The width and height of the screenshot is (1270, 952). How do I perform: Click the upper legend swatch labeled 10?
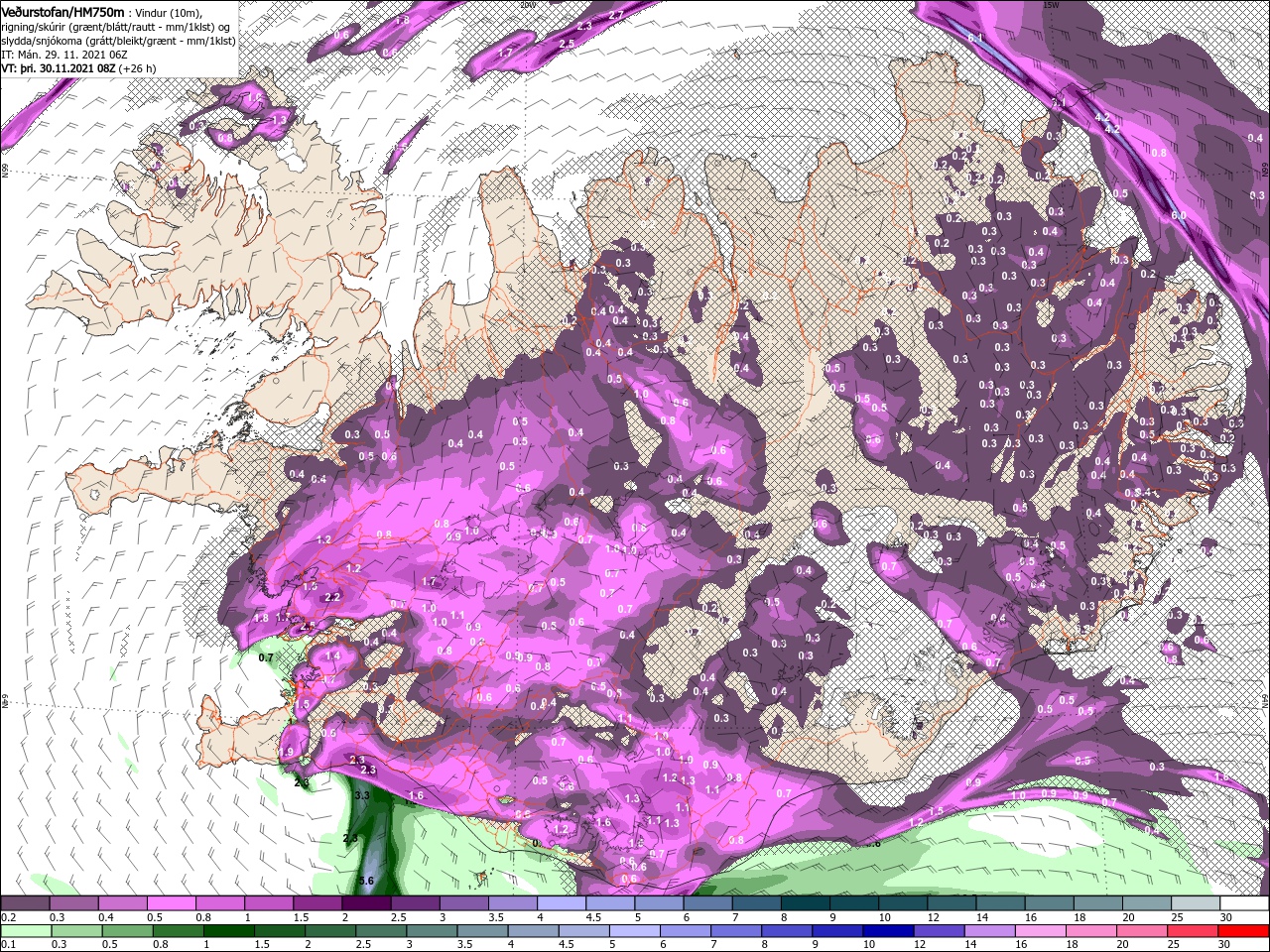pos(902,903)
